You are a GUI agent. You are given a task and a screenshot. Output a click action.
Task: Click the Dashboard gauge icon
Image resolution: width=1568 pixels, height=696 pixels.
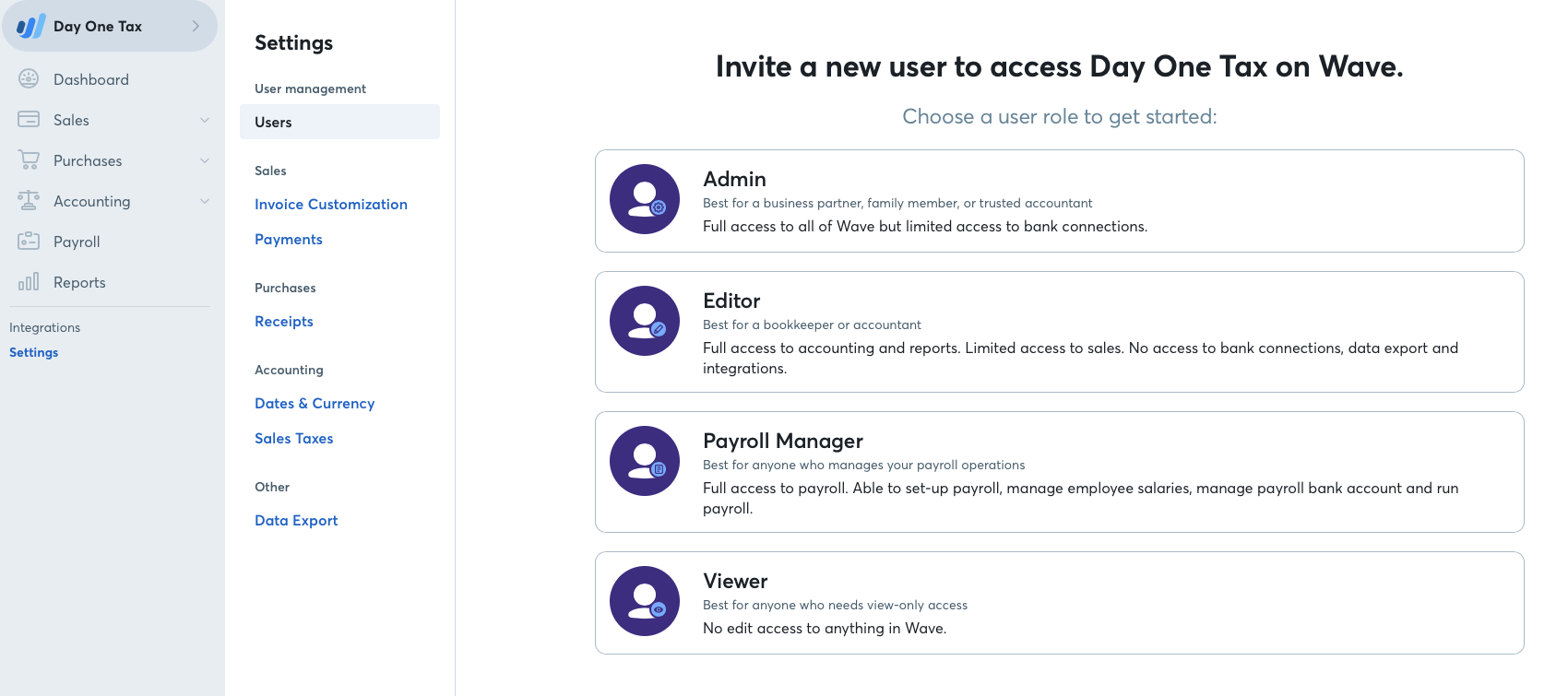click(29, 79)
